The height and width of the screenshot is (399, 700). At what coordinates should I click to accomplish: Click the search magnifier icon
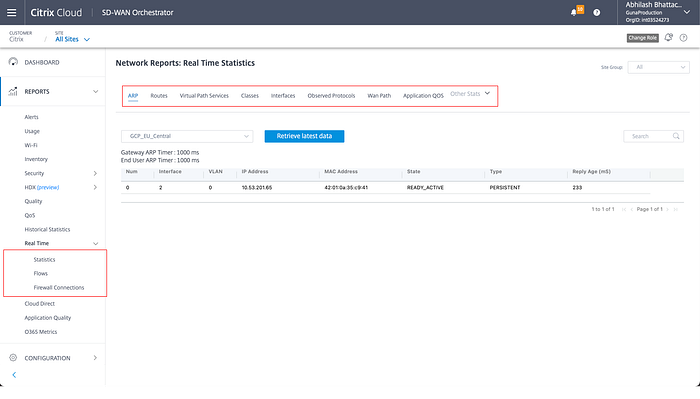point(676,136)
